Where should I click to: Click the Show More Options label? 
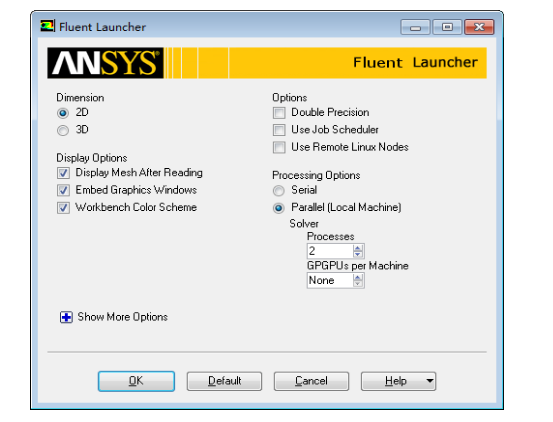(x=122, y=317)
